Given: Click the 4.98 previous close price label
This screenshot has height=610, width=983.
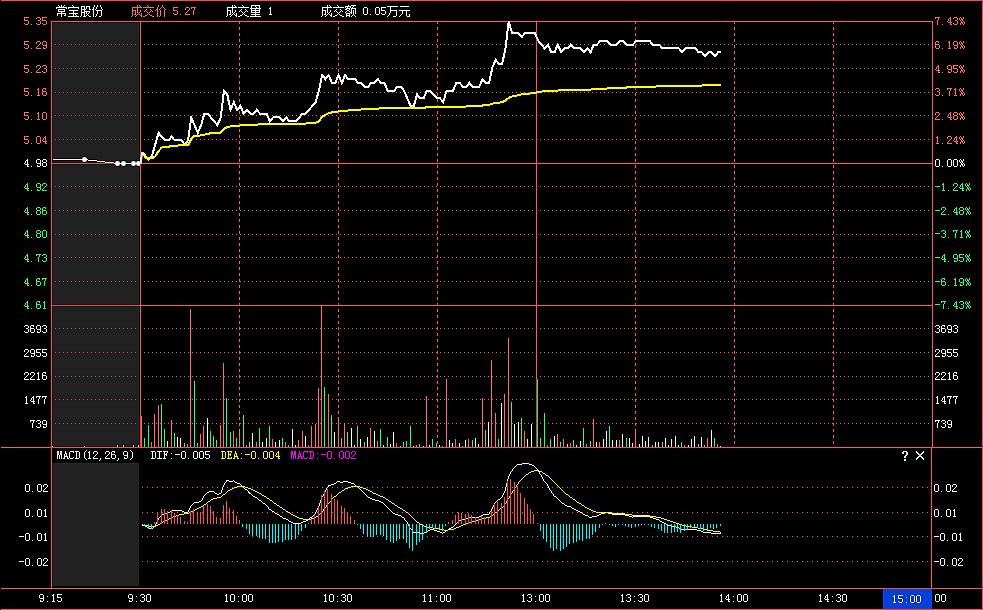Looking at the screenshot, I should point(35,163).
